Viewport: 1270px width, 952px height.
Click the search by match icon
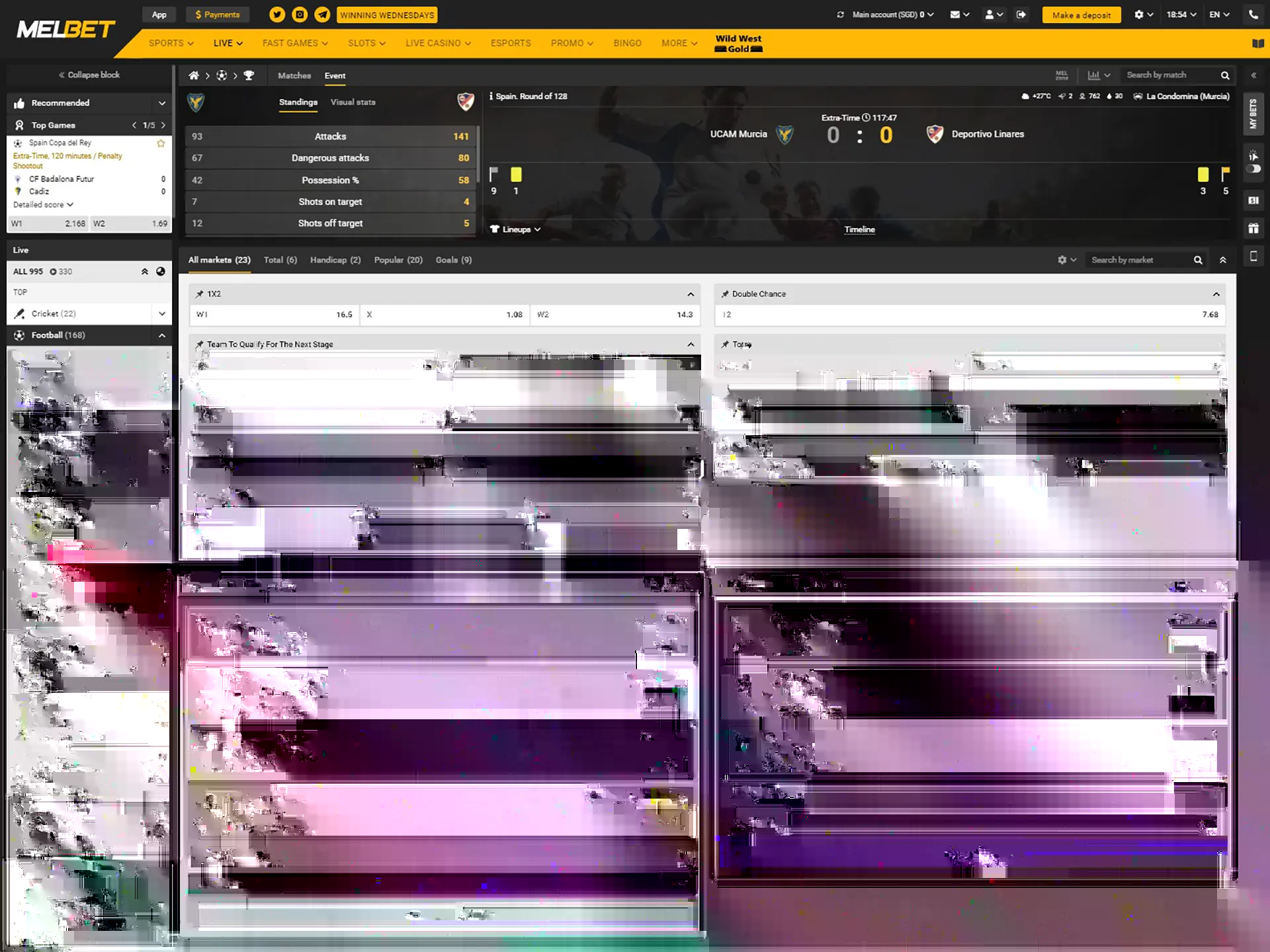tap(1224, 75)
